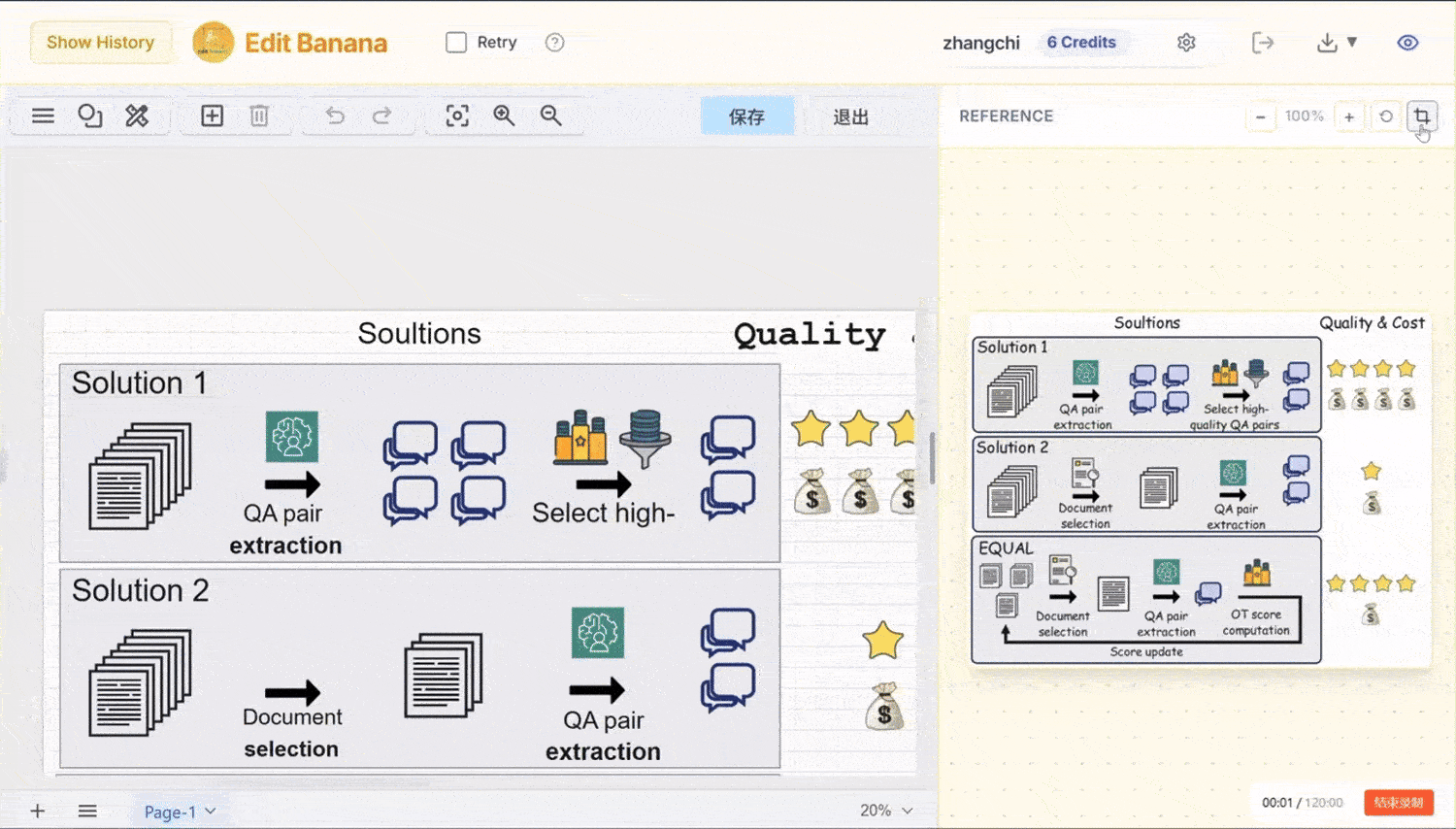Select the scissors cut tool

[138, 116]
